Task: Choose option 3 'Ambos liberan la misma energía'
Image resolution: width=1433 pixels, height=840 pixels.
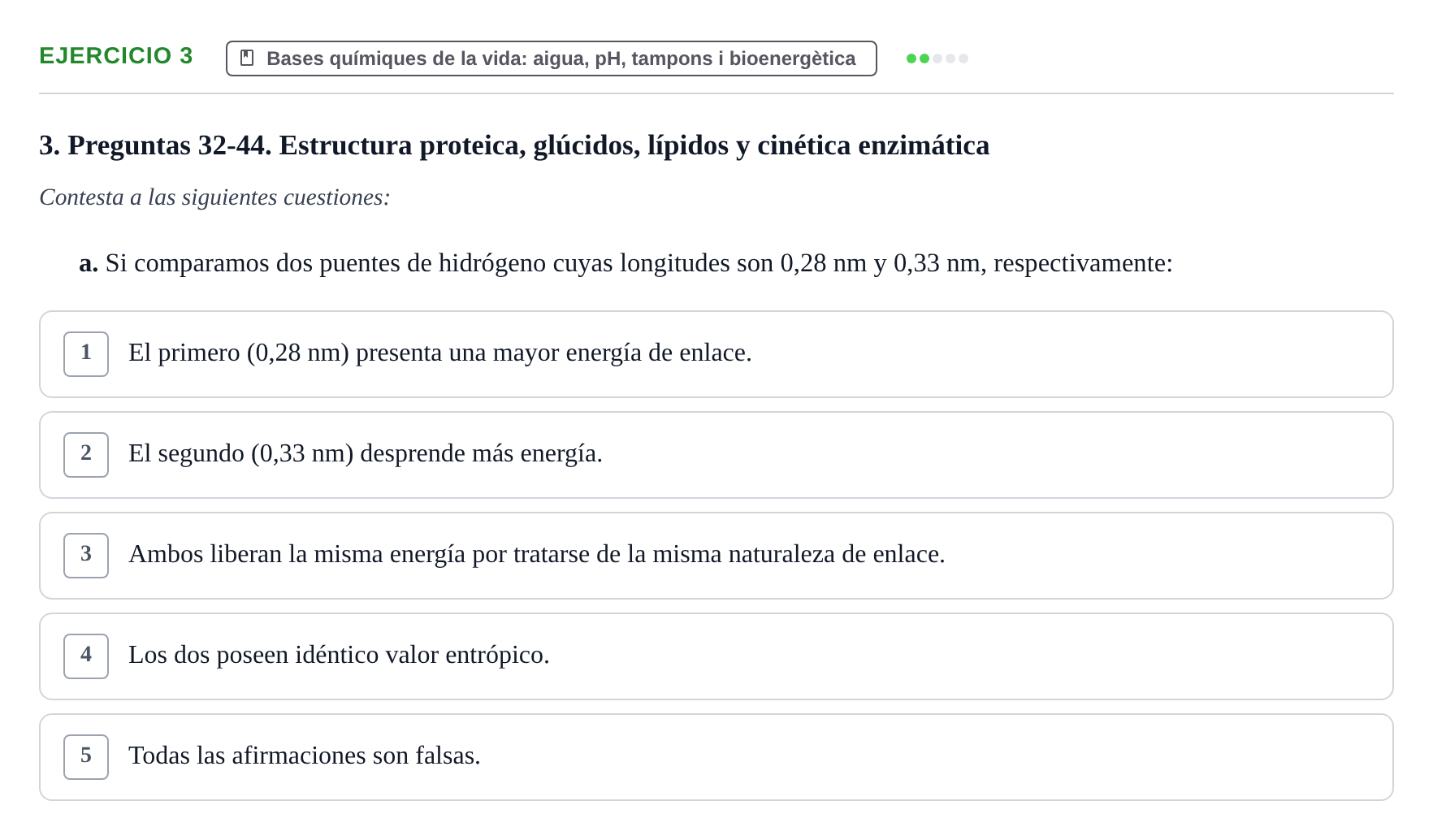Action: coord(716,556)
